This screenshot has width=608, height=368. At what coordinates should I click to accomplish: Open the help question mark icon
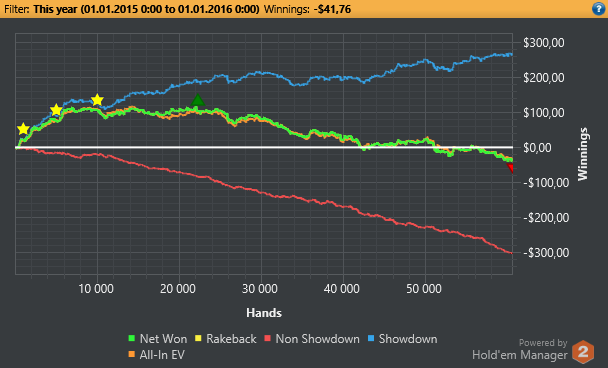(x=598, y=9)
